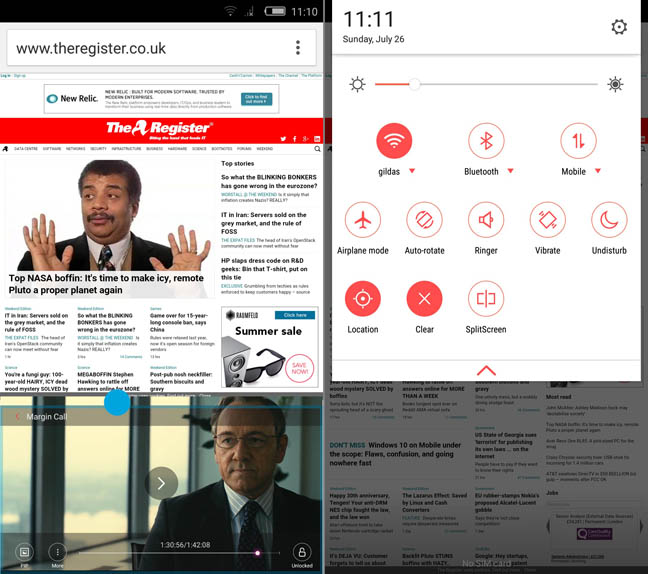Open Game over for 15-year console ban story

[x=179, y=322]
